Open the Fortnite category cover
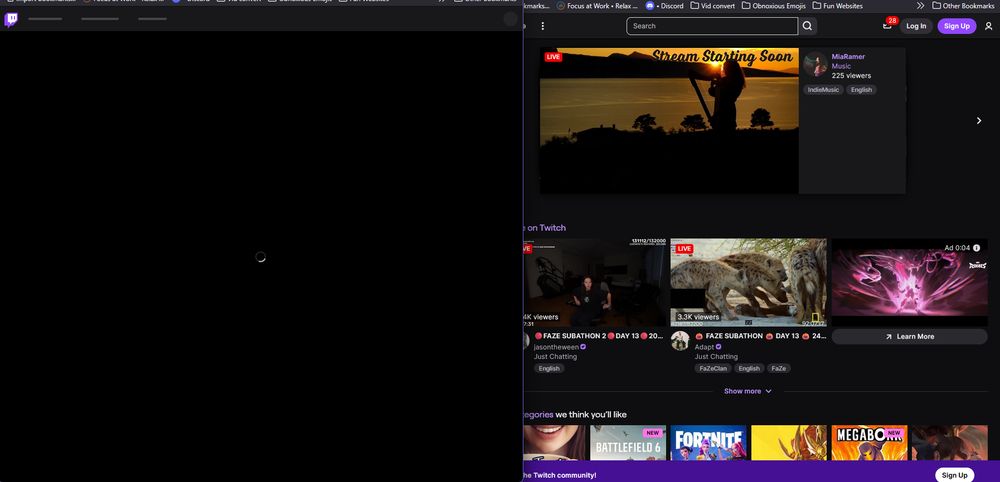The height and width of the screenshot is (482, 1000). click(x=708, y=442)
